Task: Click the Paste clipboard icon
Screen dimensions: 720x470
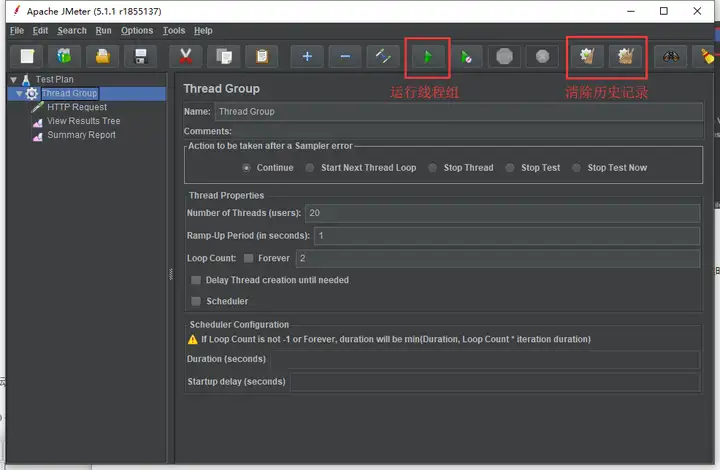Action: (262, 56)
